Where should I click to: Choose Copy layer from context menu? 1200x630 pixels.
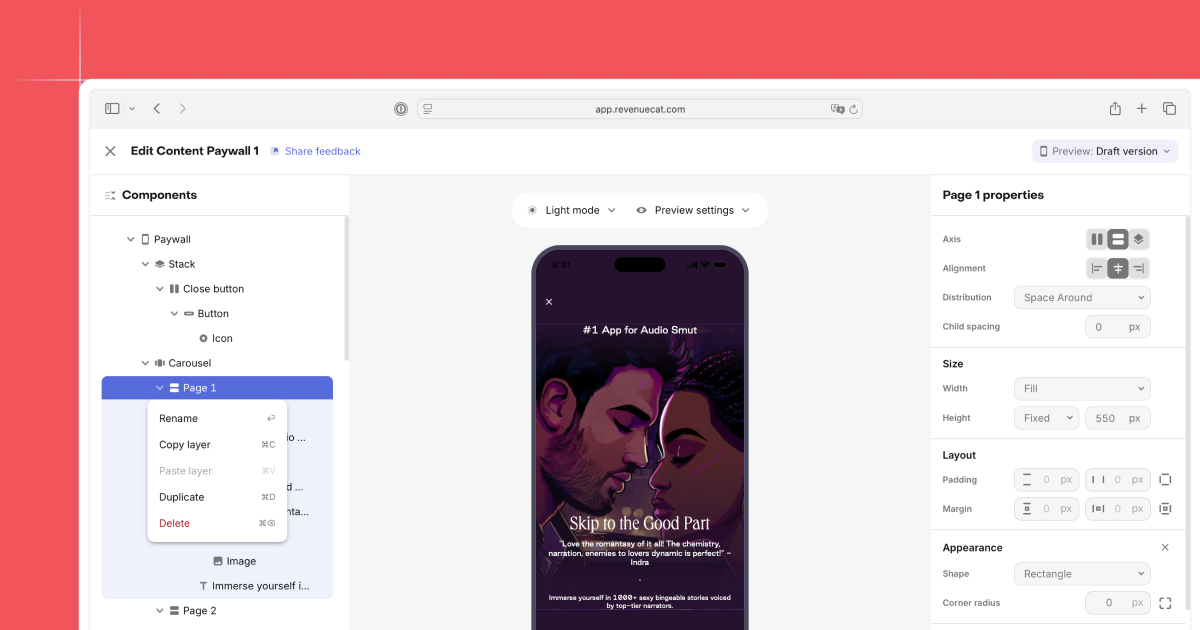pos(217,444)
